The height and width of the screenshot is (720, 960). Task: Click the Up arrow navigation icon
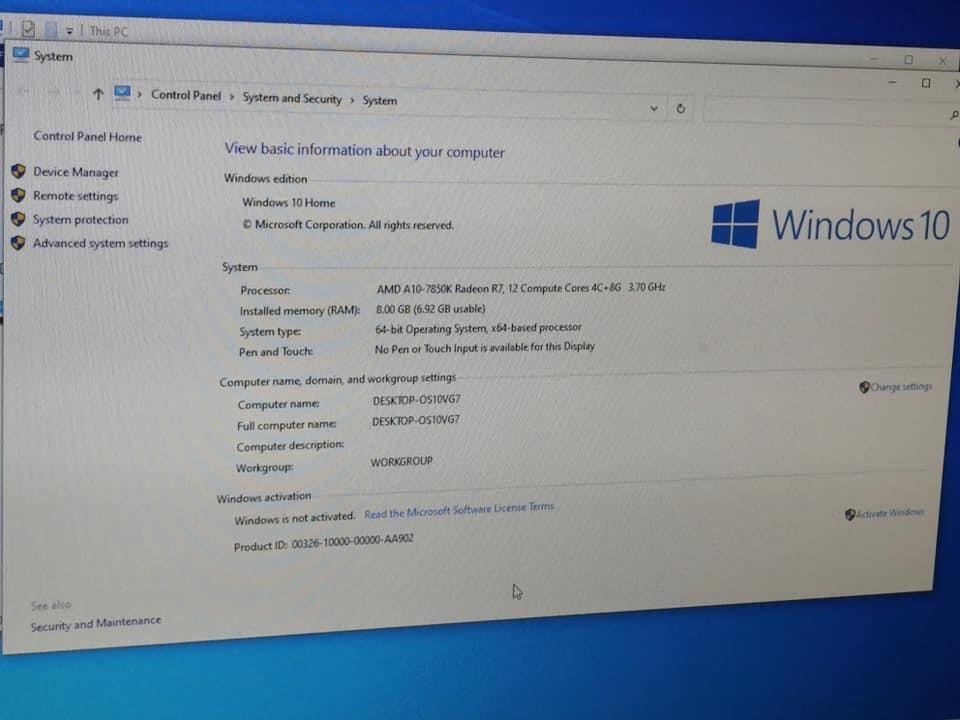(x=98, y=94)
